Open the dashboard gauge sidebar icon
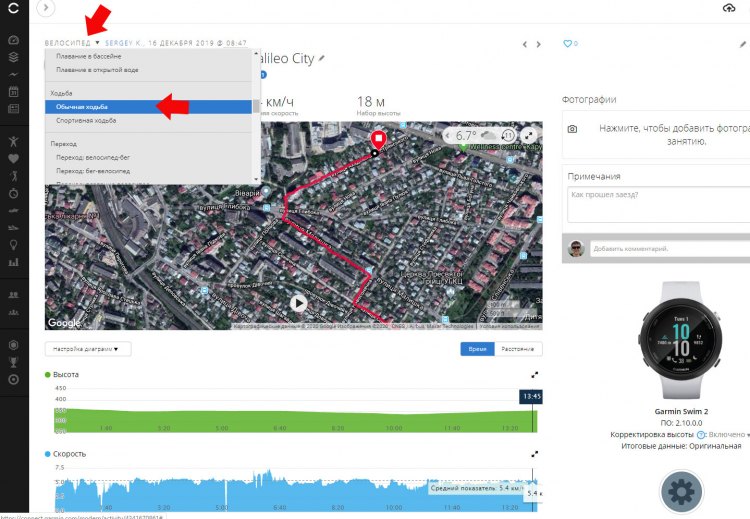The image size is (750, 519). tap(14, 40)
